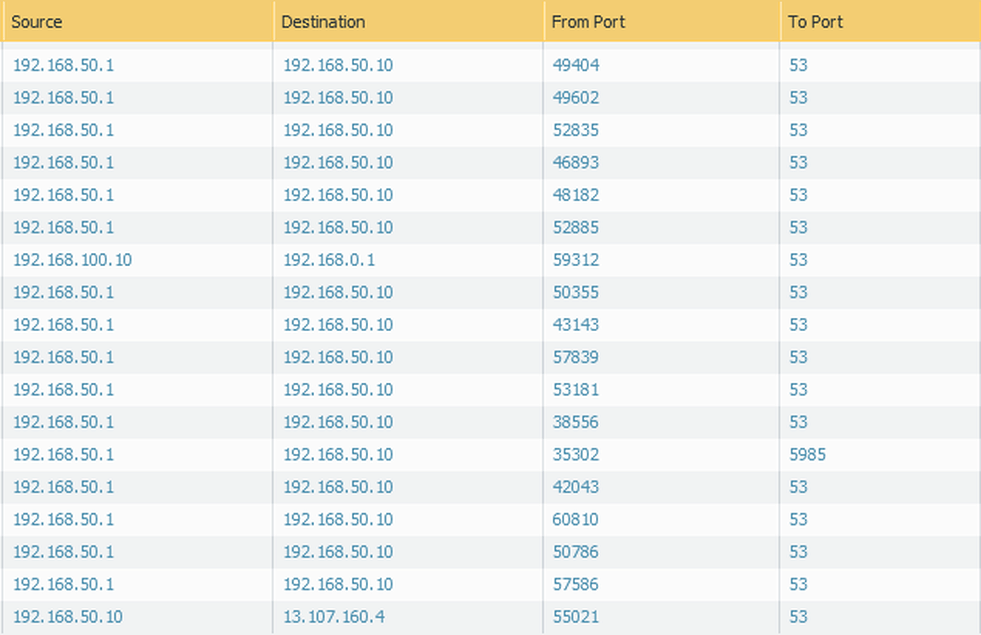Select From Port value 59312
The height and width of the screenshot is (635, 981).
[576, 260]
